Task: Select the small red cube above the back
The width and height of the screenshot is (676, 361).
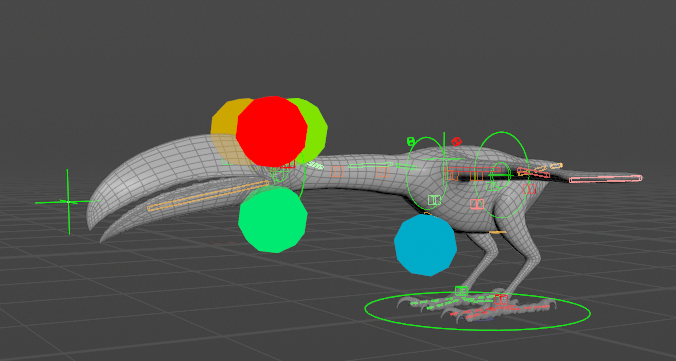Action: pyautogui.click(x=456, y=141)
